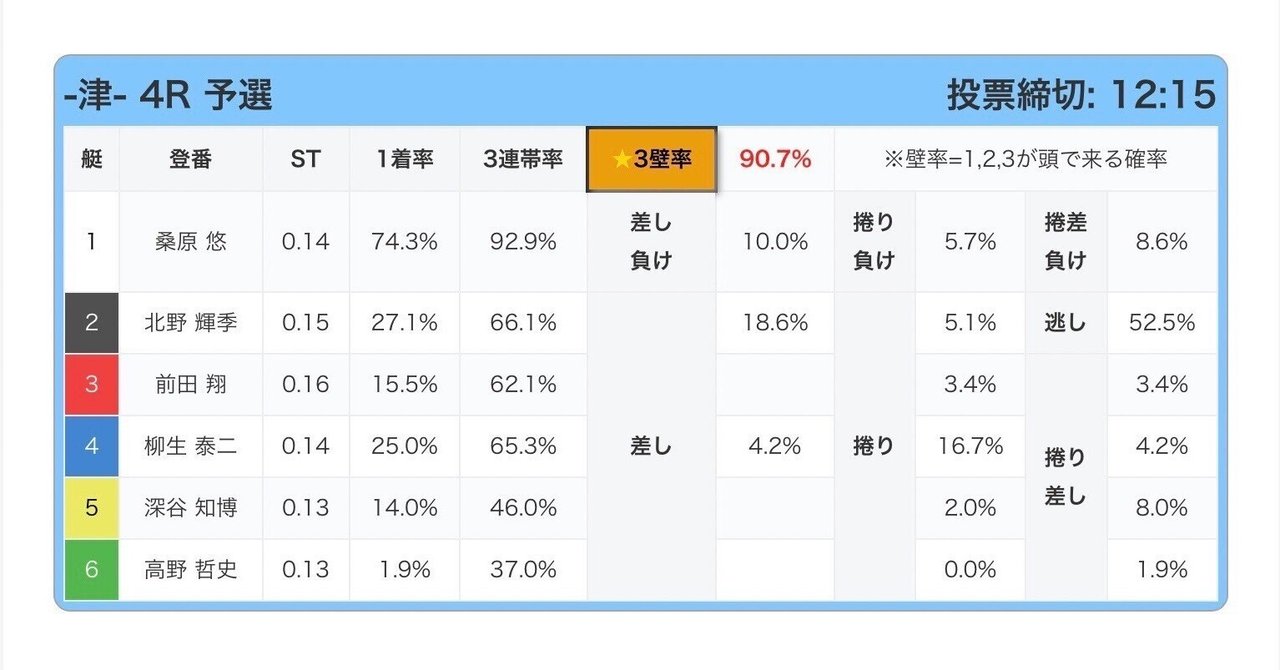1280x670 pixels.
Task: Select the black boat number 2 cell
Action: (x=92, y=323)
